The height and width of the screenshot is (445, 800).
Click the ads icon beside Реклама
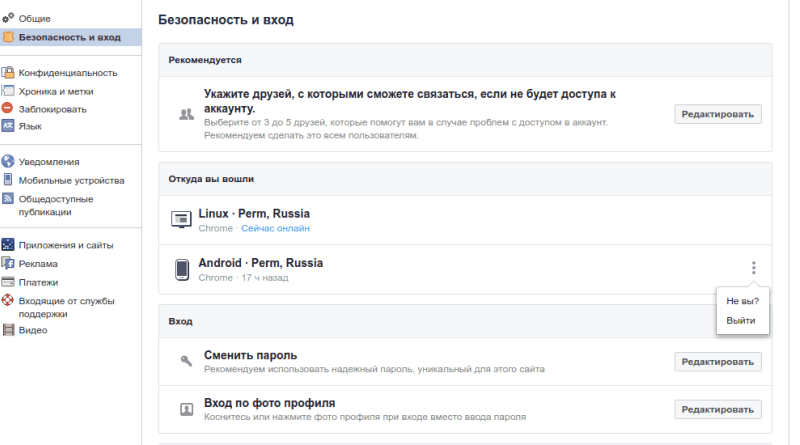click(8, 263)
